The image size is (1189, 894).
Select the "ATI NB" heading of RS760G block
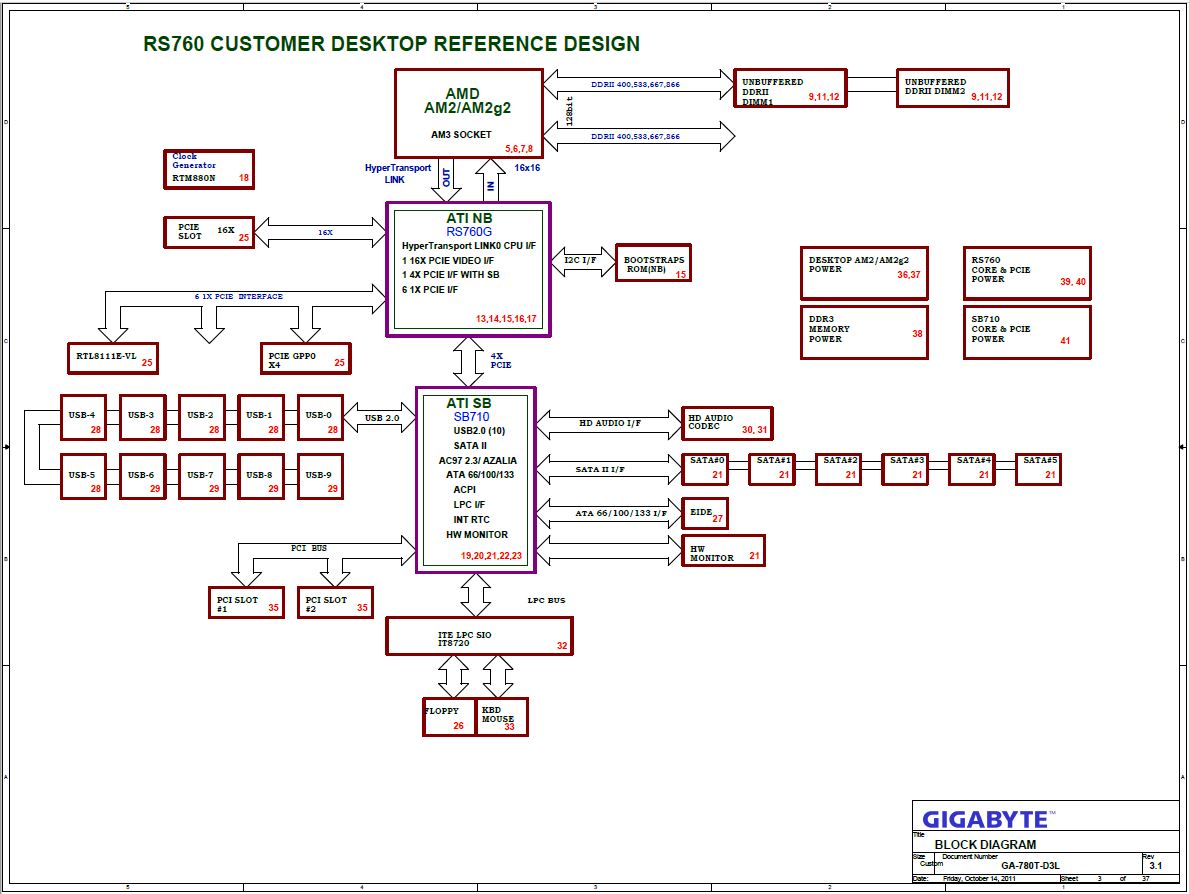tap(469, 218)
